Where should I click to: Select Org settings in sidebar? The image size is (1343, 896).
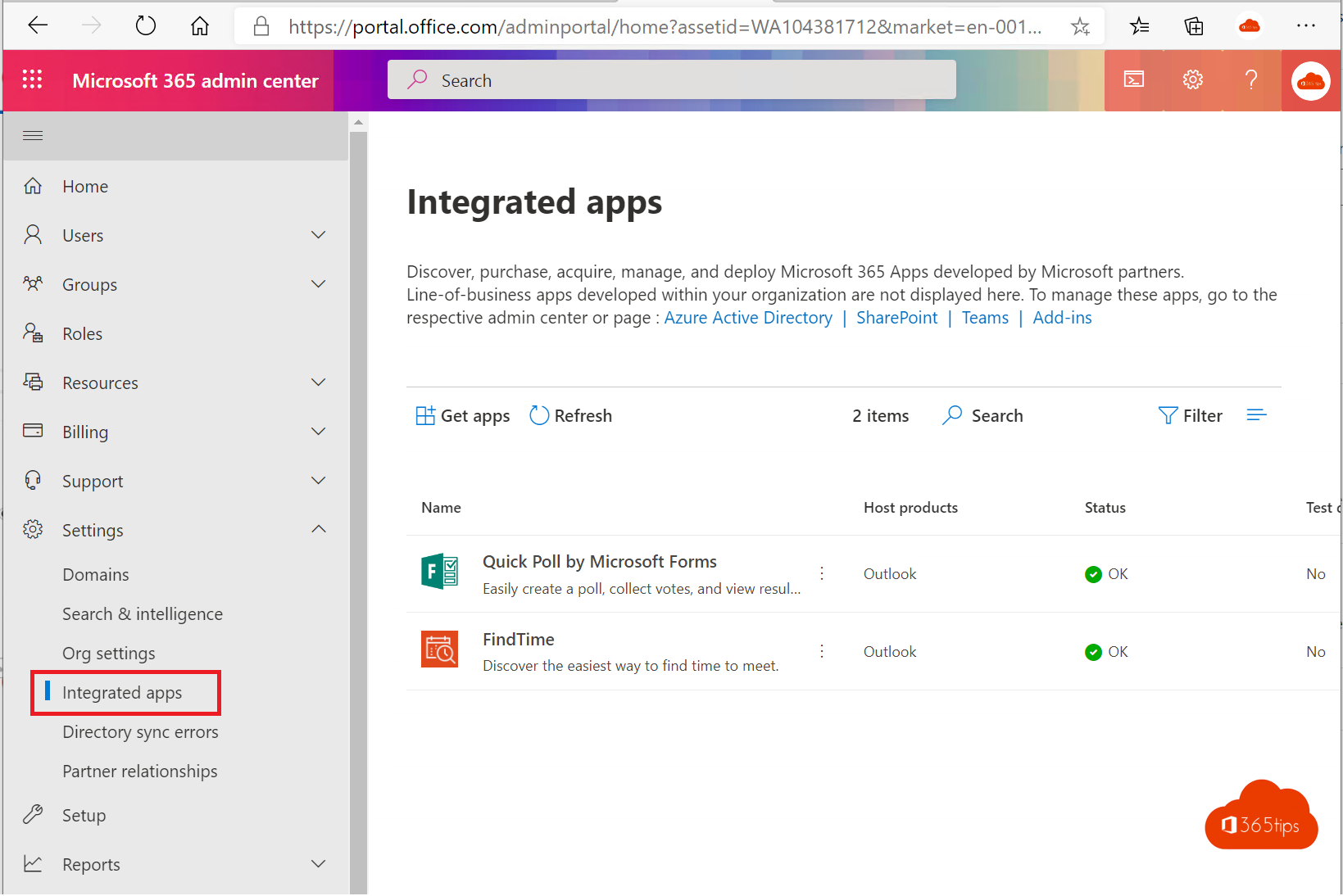109,654
